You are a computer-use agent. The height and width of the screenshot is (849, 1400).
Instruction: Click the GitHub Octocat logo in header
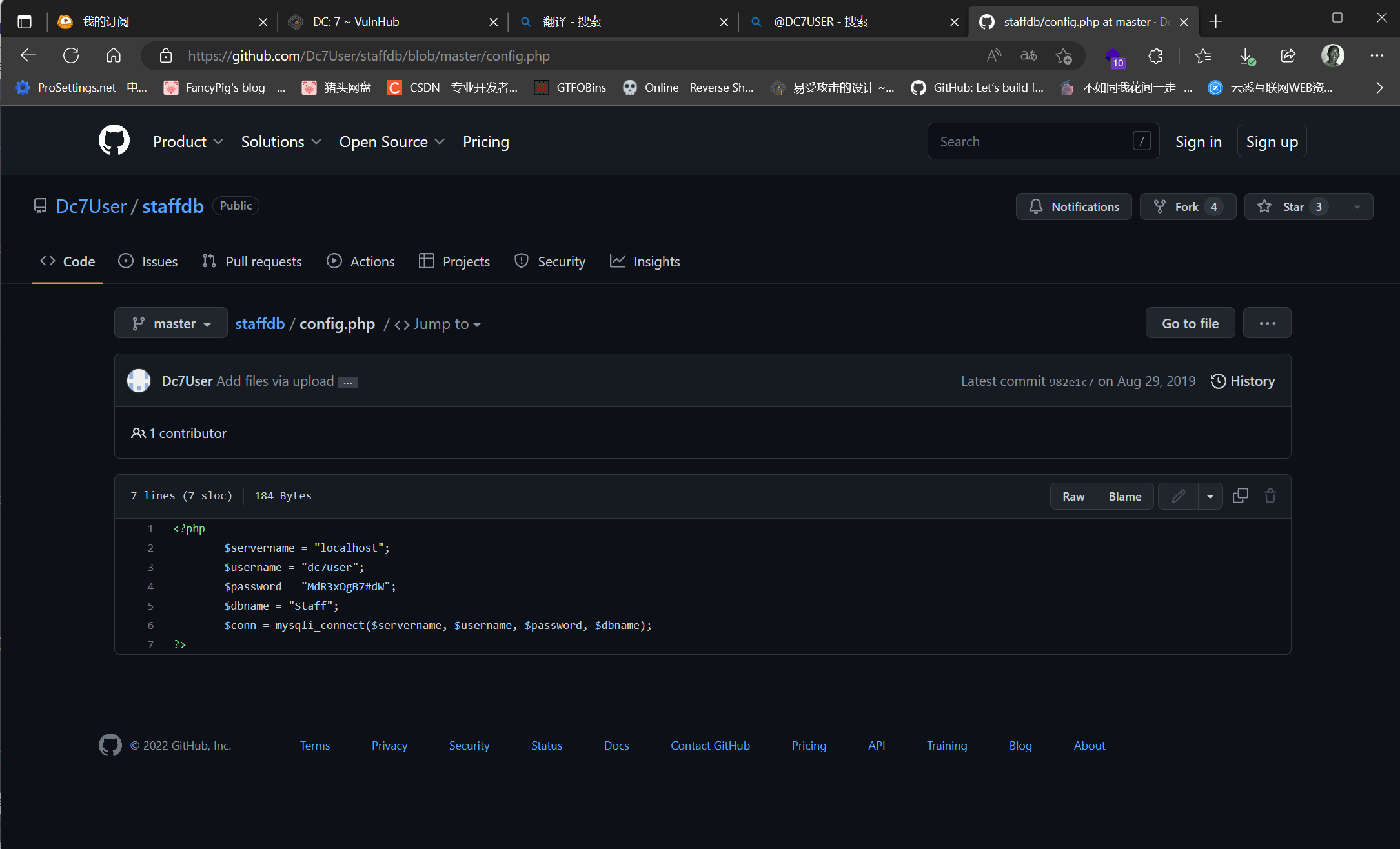[x=114, y=141]
